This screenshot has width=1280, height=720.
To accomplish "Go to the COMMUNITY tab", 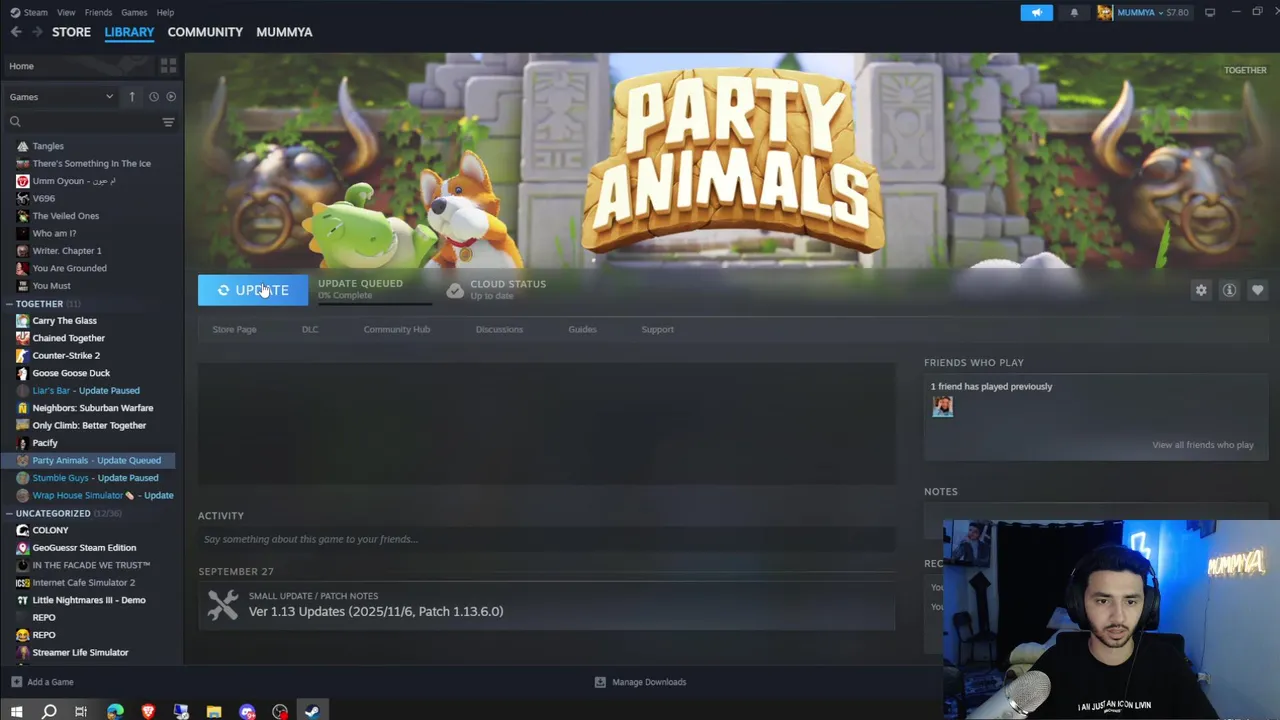I will point(205,32).
